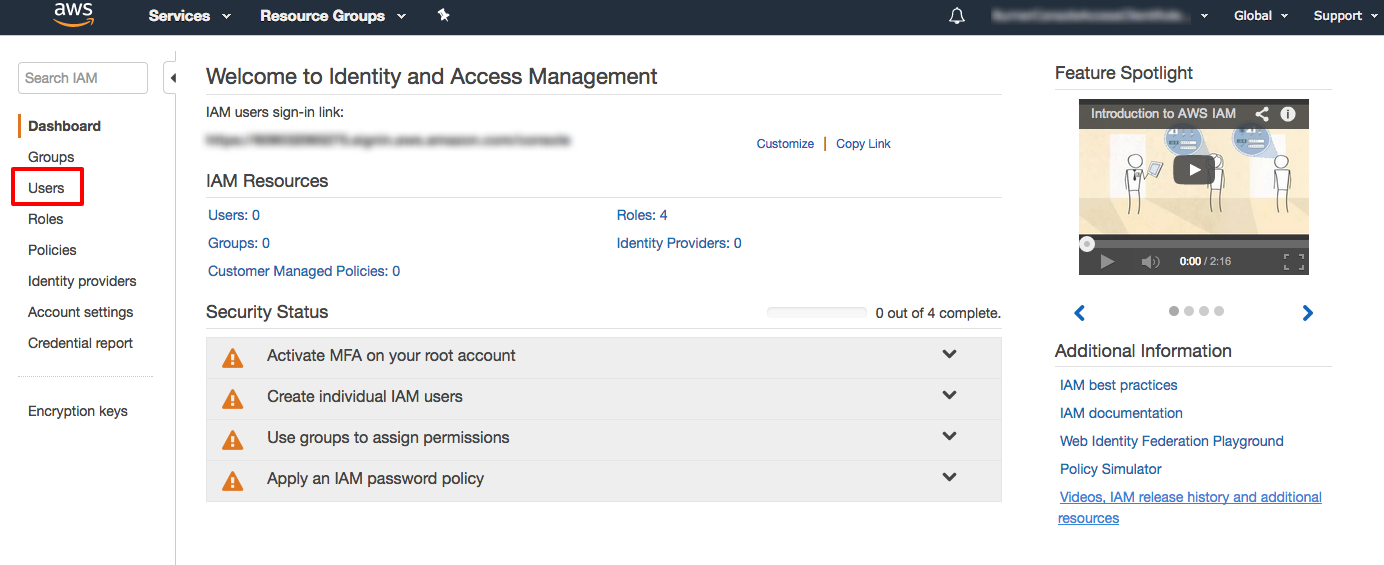Click the Introduction to AWS IAM video title
The height and width of the screenshot is (565, 1384).
[x=1163, y=114]
